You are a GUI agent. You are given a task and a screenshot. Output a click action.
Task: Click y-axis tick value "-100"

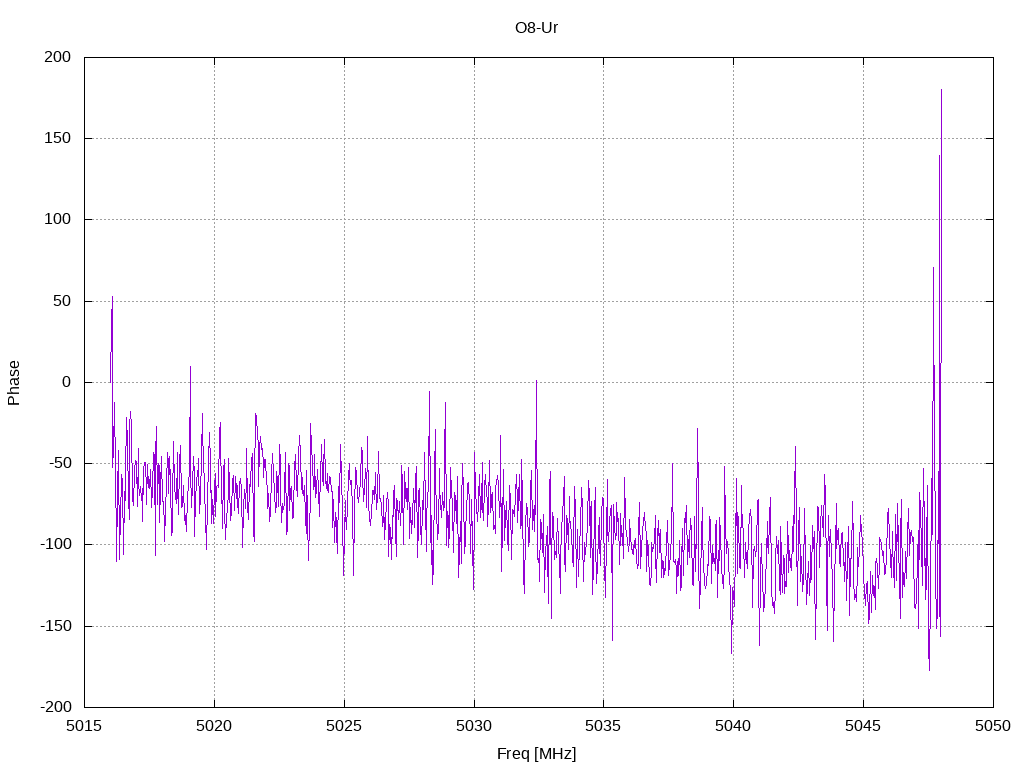pos(56,544)
